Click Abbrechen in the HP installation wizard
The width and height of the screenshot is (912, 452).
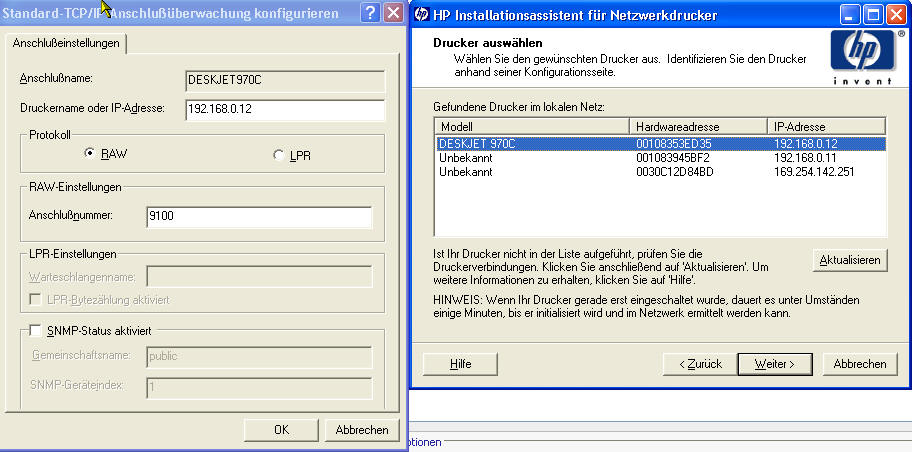tap(860, 364)
